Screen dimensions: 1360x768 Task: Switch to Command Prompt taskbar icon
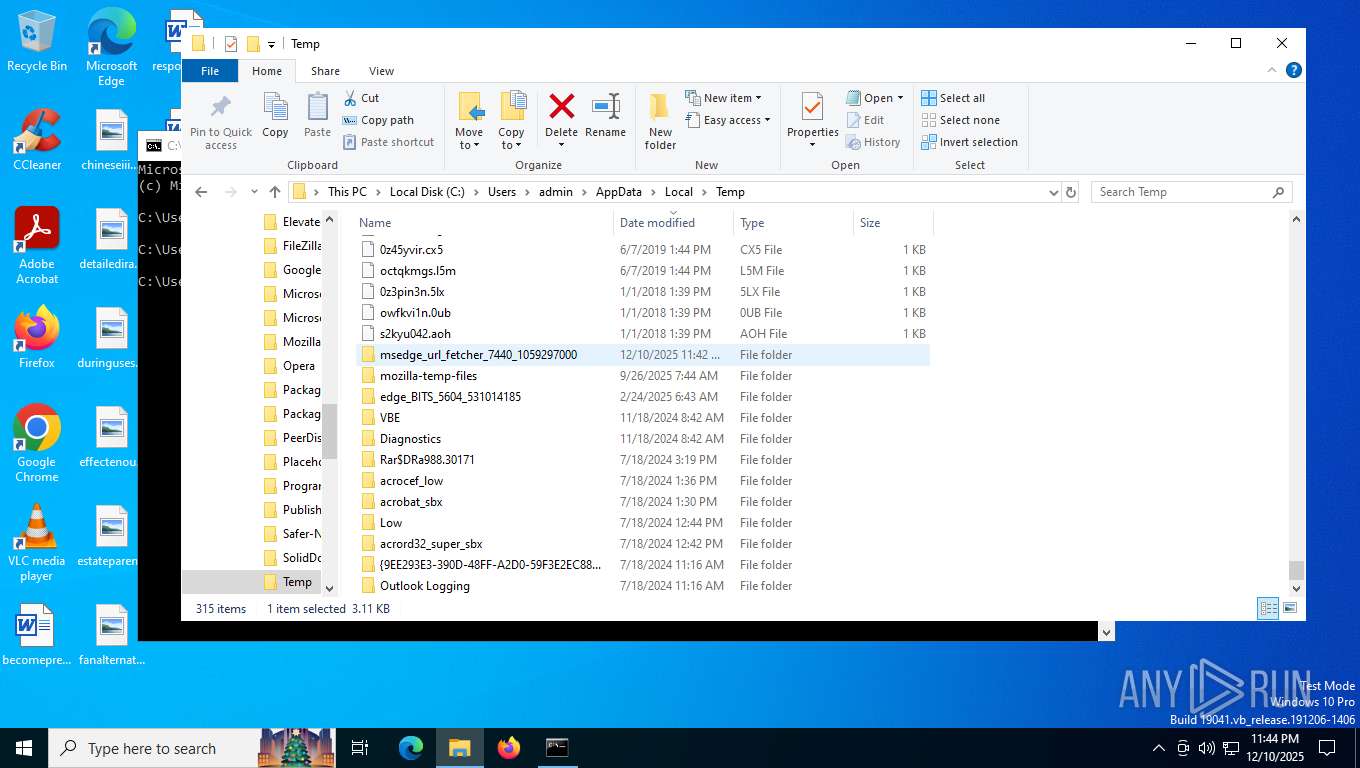point(557,748)
